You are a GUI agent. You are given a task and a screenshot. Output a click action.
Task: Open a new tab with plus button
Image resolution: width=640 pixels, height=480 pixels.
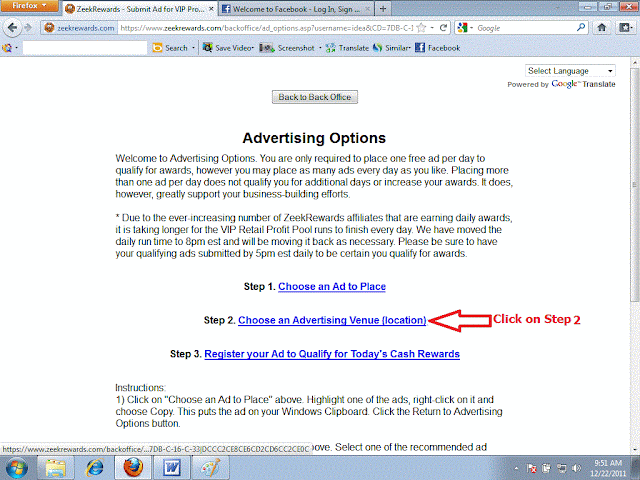[383, 9]
